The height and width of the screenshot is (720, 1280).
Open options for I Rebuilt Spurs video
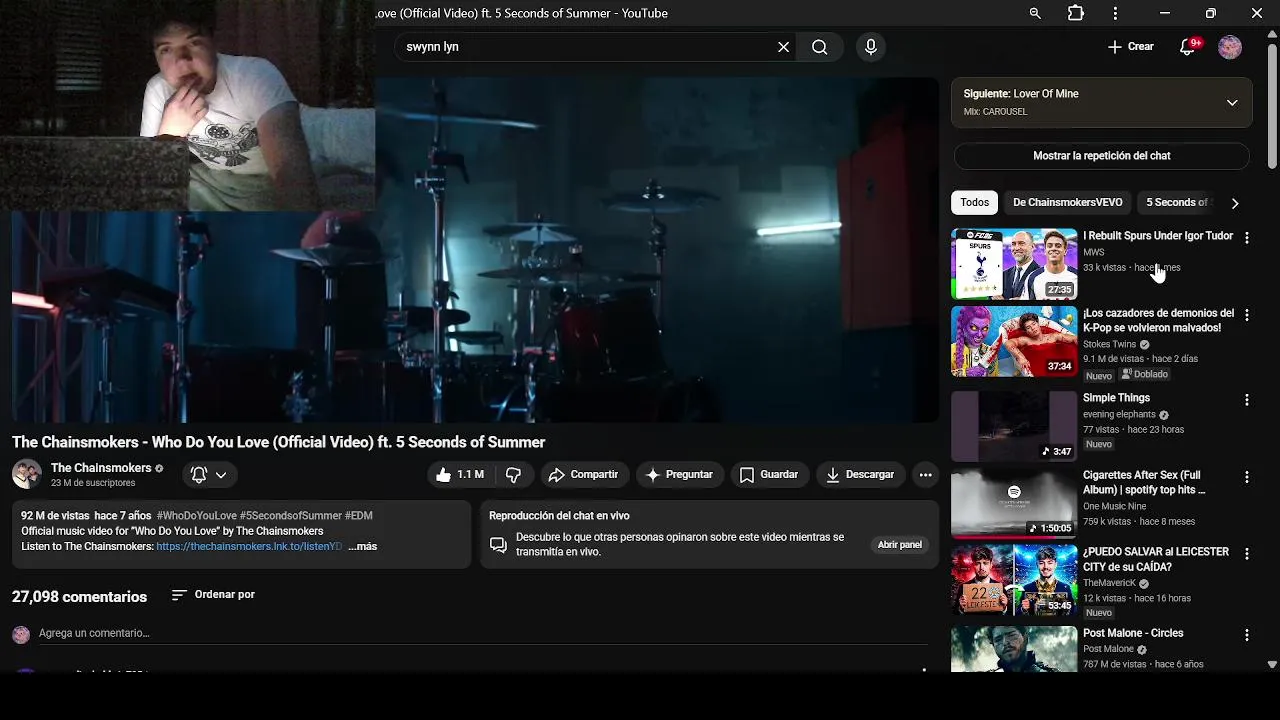[1246, 238]
